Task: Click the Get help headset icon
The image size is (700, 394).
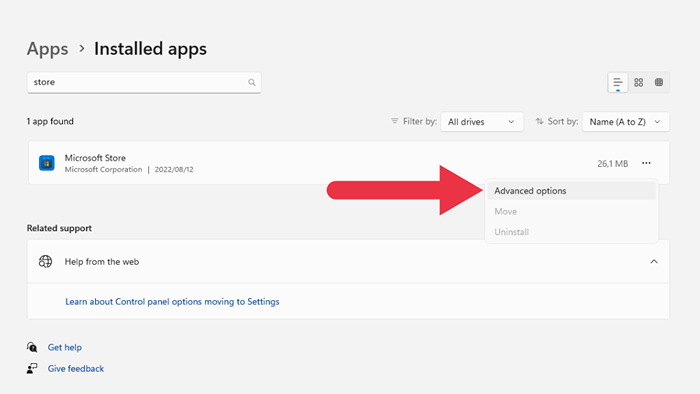Action: point(32,347)
